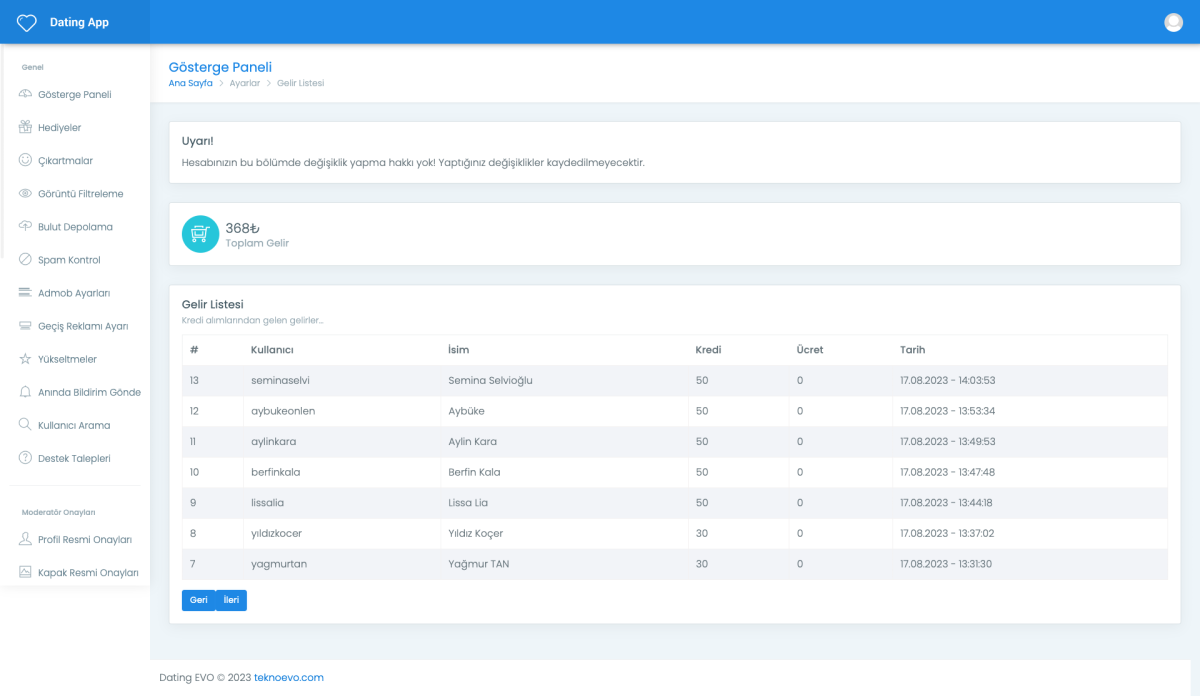This screenshot has width=1200, height=696.
Task: Open the user avatar profile menu
Action: coord(1174,22)
